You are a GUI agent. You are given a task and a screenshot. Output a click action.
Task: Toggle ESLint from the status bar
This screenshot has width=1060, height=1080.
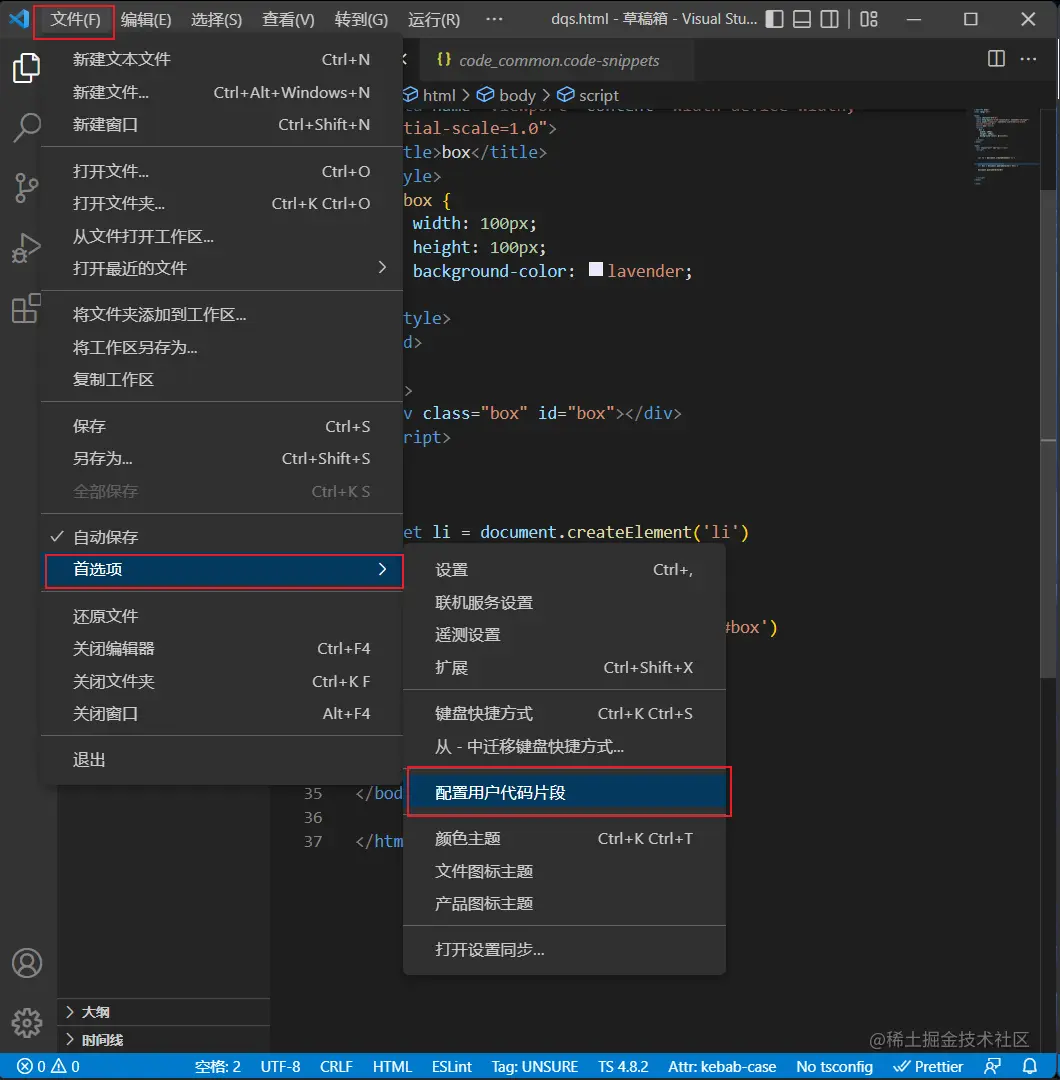click(x=451, y=1066)
